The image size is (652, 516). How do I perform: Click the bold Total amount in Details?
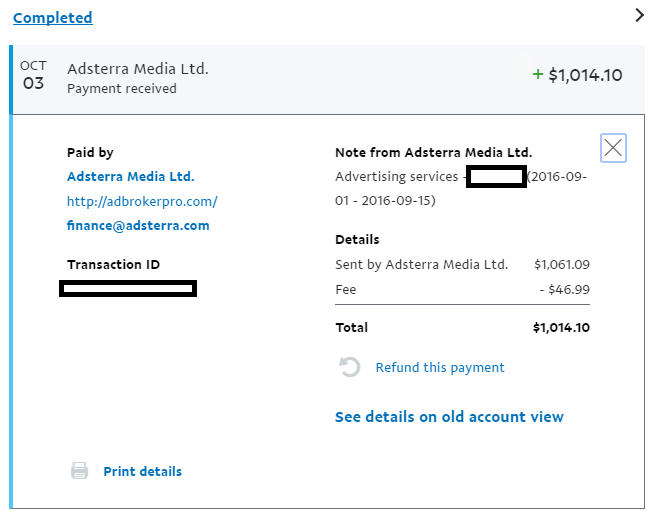[561, 327]
